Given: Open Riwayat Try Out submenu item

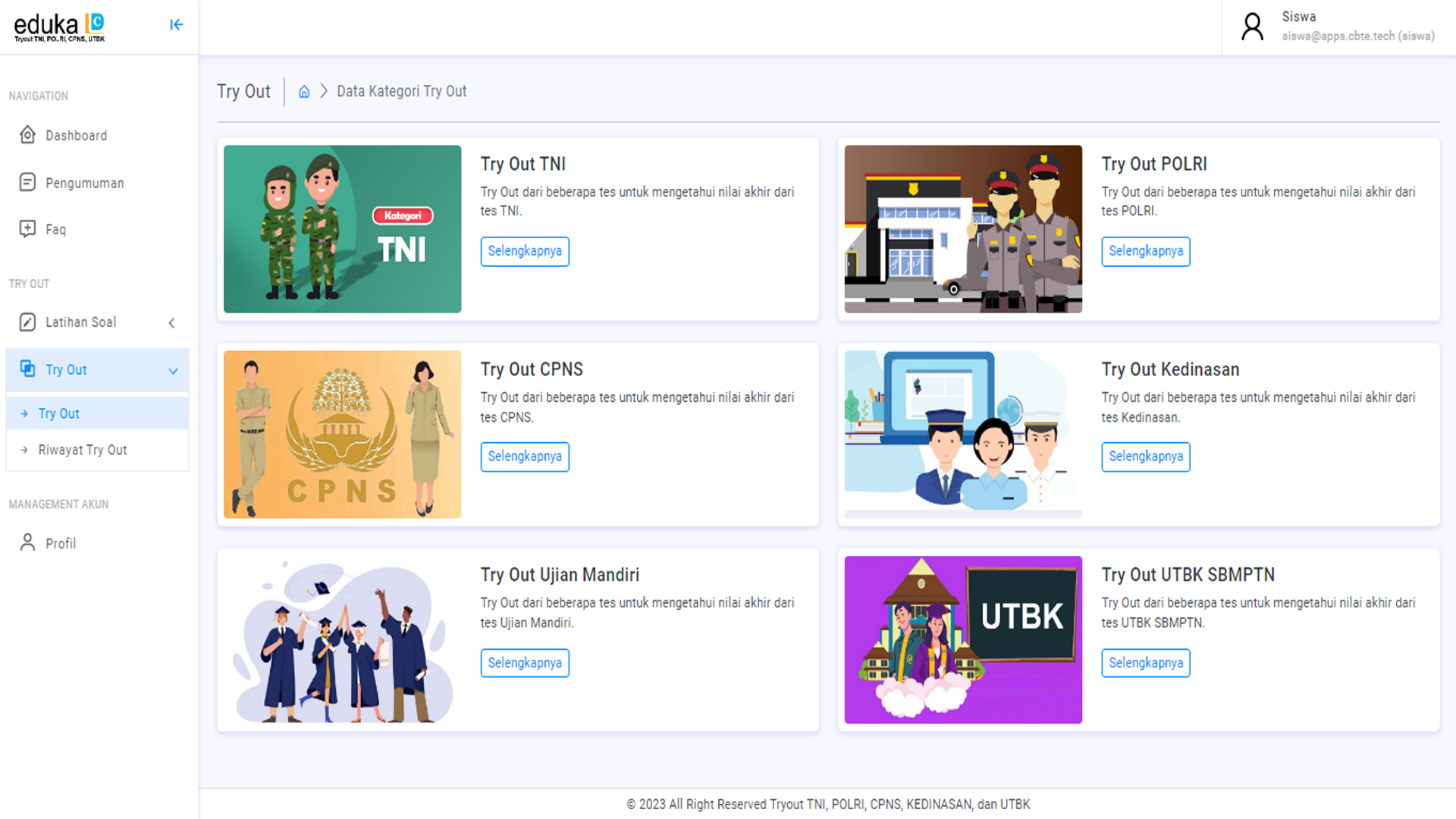Looking at the screenshot, I should [x=83, y=450].
